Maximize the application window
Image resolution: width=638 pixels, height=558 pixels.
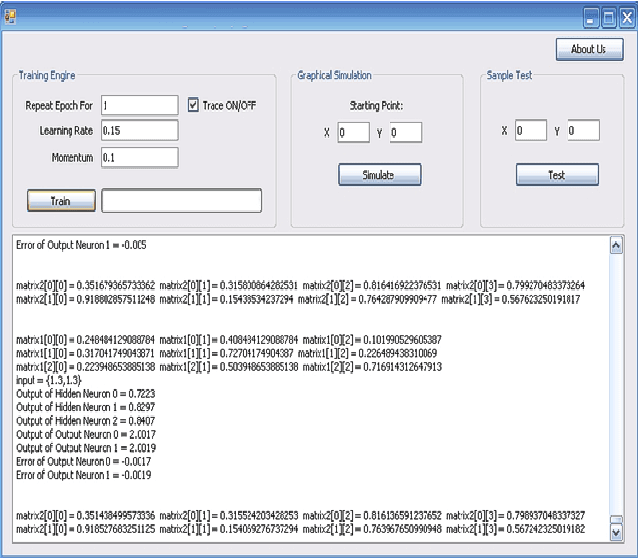[x=609, y=18]
